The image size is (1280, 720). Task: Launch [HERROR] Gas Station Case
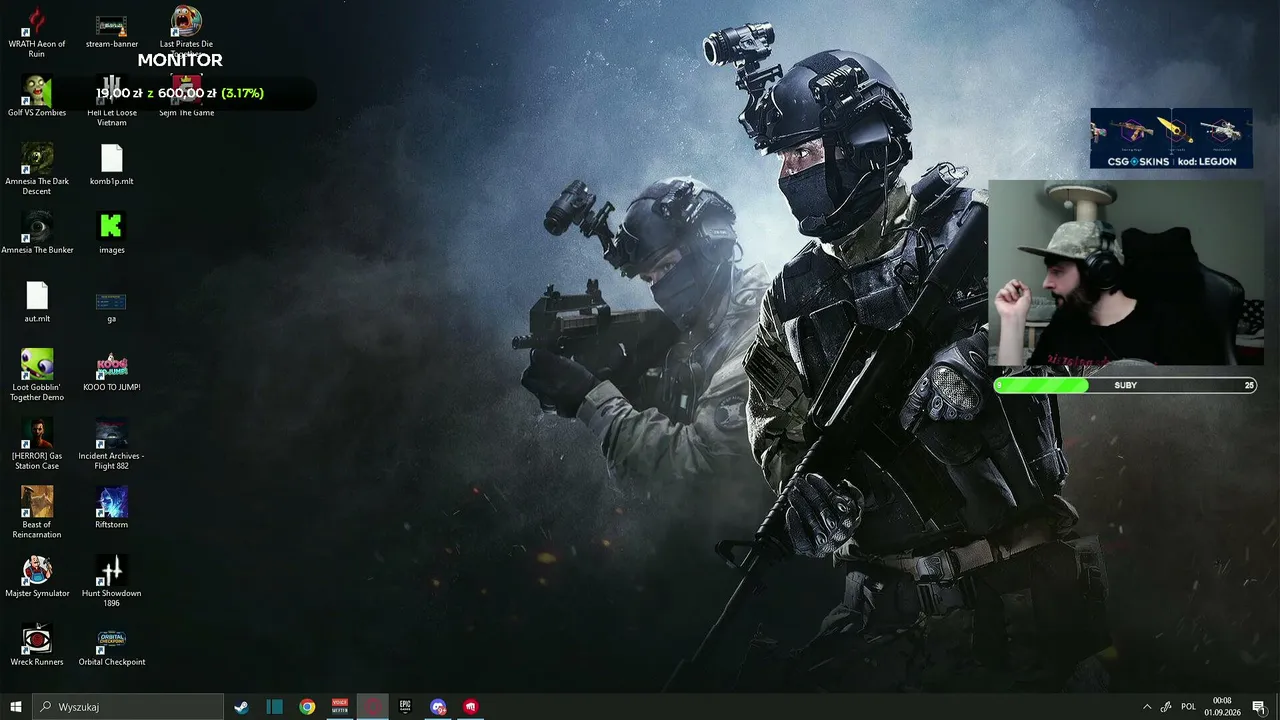pos(37,444)
